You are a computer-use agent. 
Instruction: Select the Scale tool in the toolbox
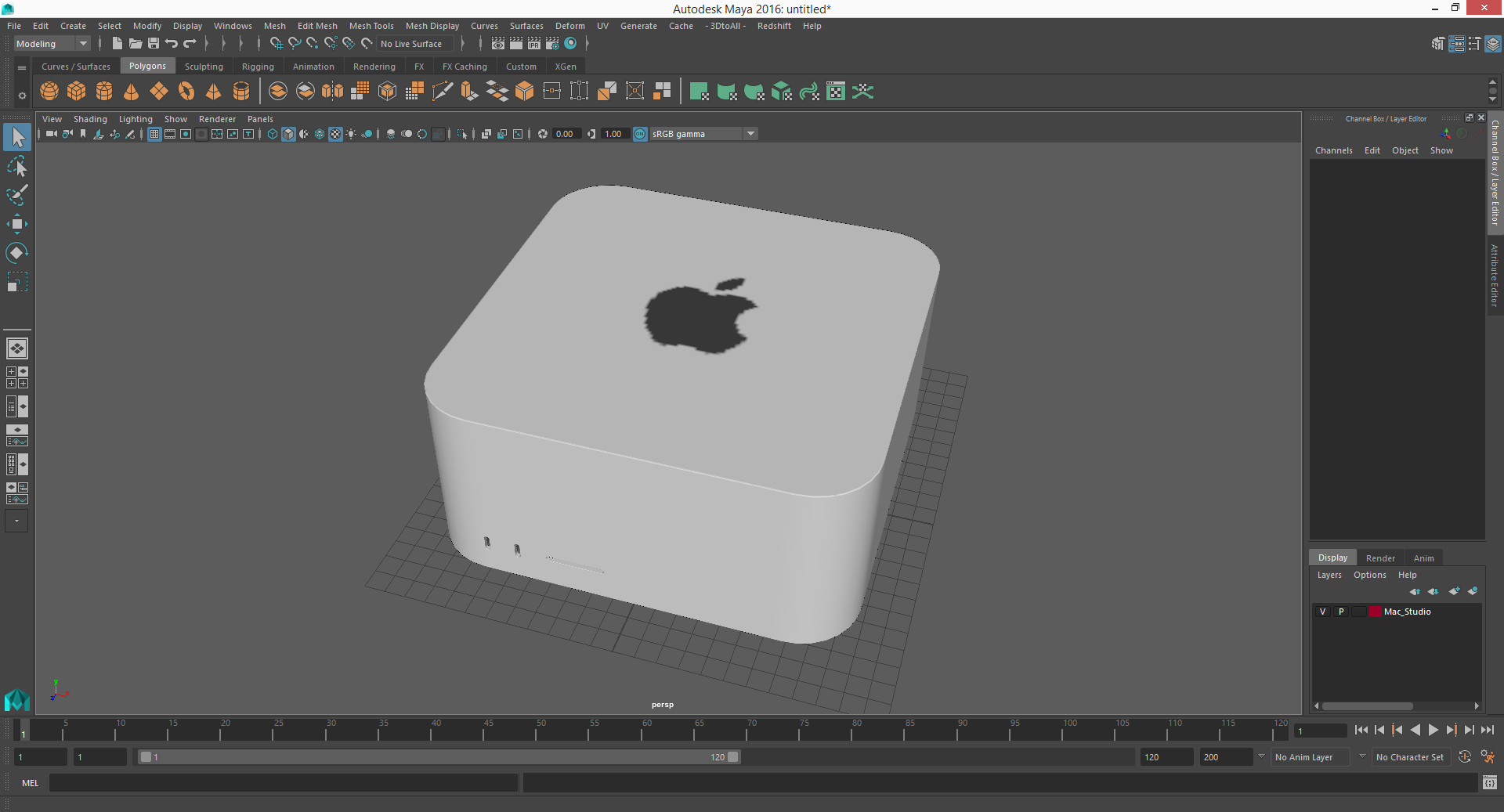click(17, 281)
